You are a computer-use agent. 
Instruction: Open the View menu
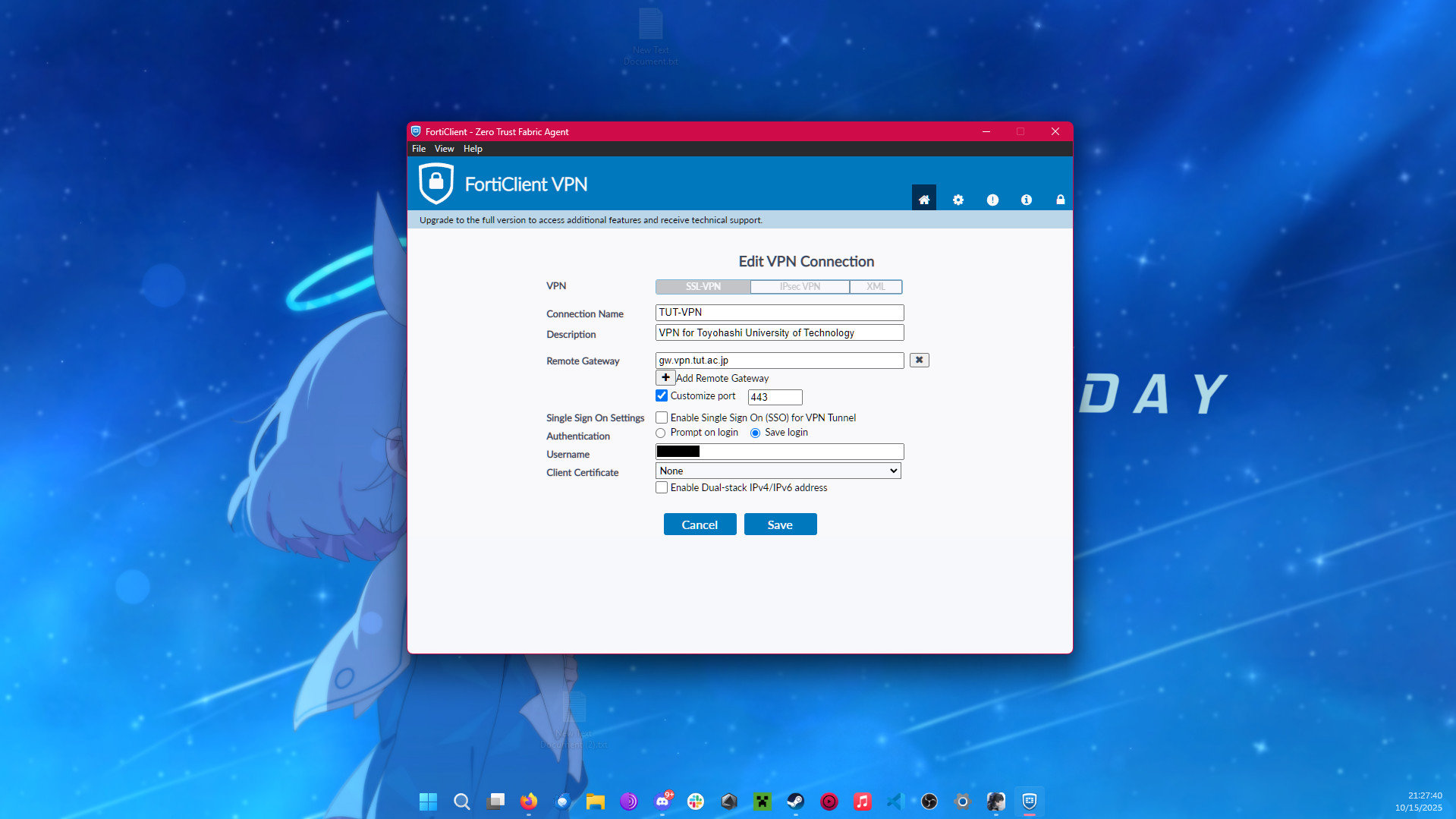(x=444, y=149)
